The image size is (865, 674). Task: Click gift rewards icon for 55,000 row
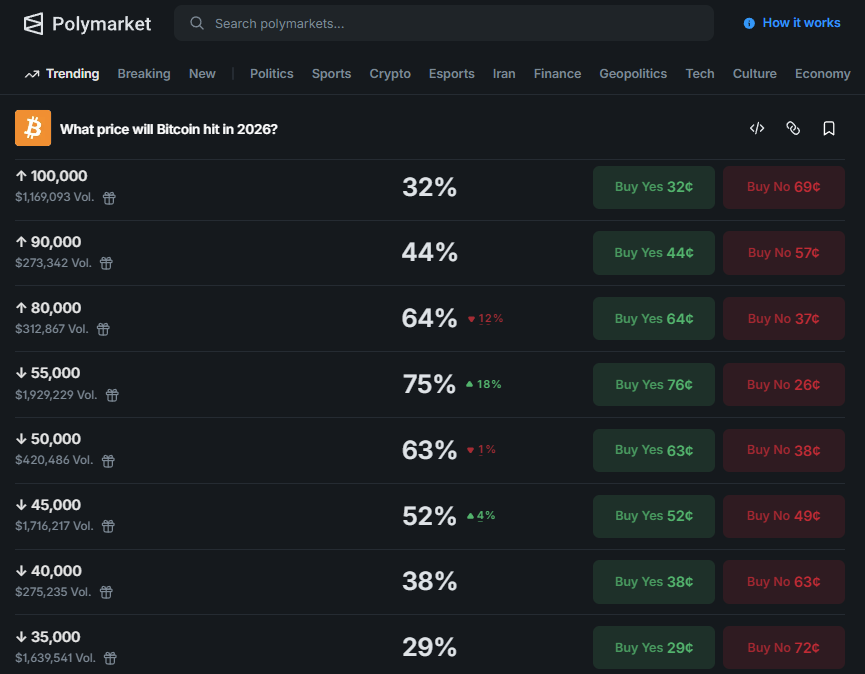[x=112, y=395]
